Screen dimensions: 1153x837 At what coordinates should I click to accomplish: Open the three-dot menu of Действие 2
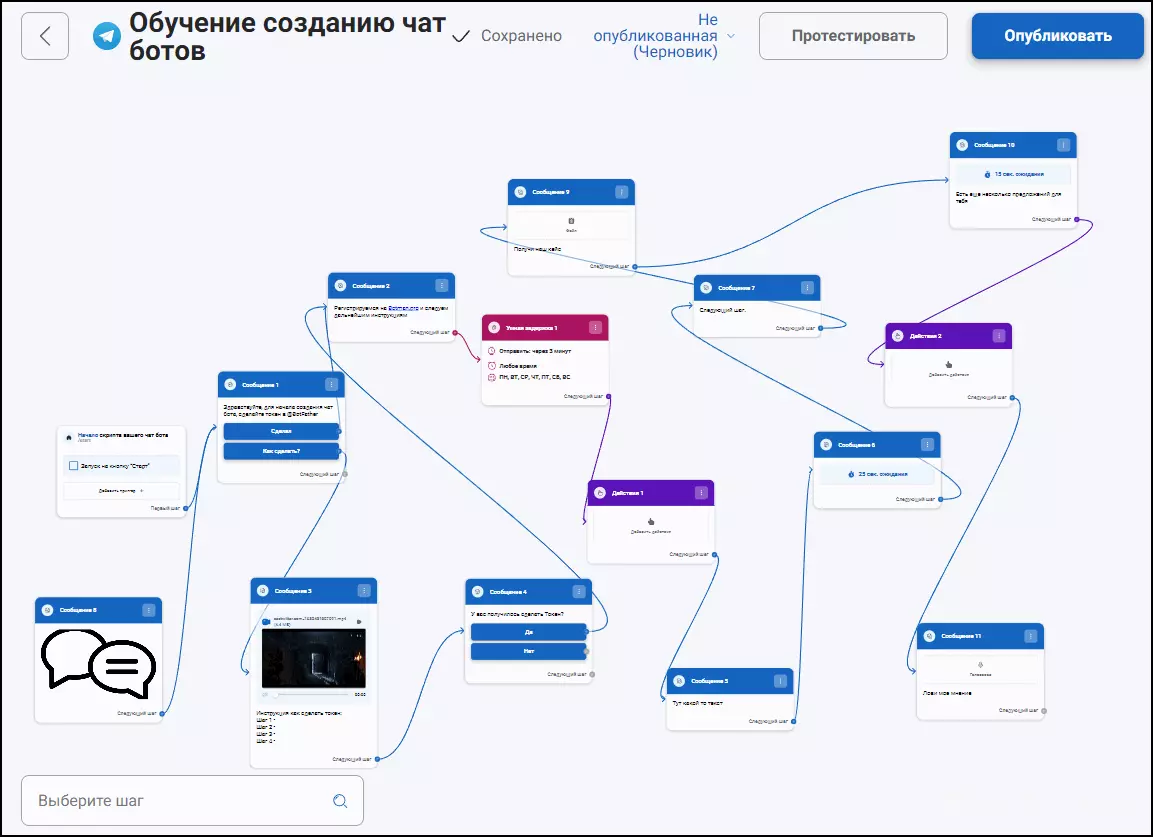coord(999,336)
